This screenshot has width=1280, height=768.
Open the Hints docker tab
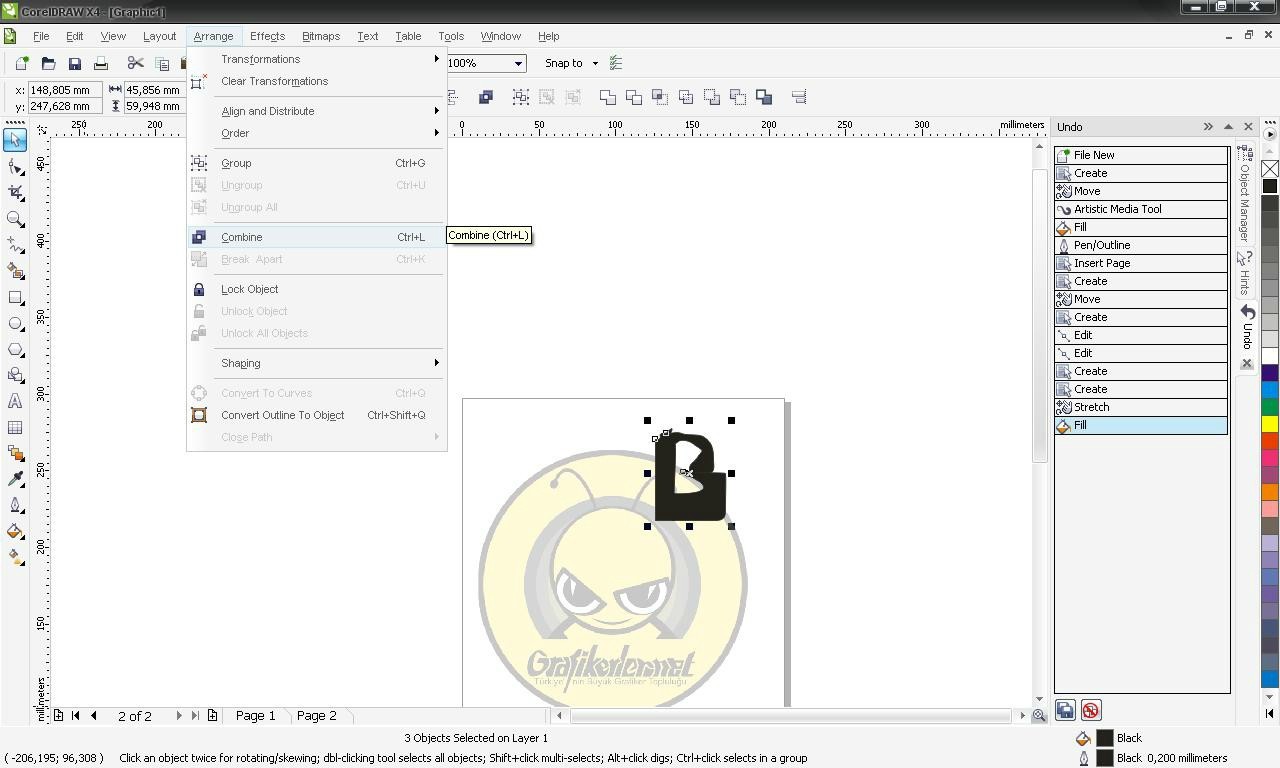pyautogui.click(x=1245, y=273)
